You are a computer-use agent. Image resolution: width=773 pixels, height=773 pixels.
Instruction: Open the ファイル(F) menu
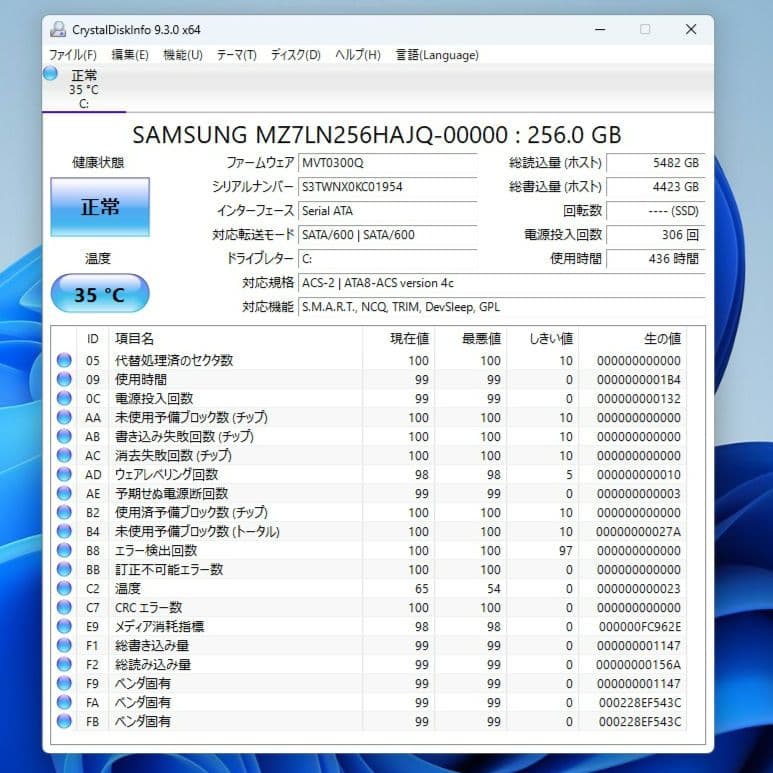72,55
